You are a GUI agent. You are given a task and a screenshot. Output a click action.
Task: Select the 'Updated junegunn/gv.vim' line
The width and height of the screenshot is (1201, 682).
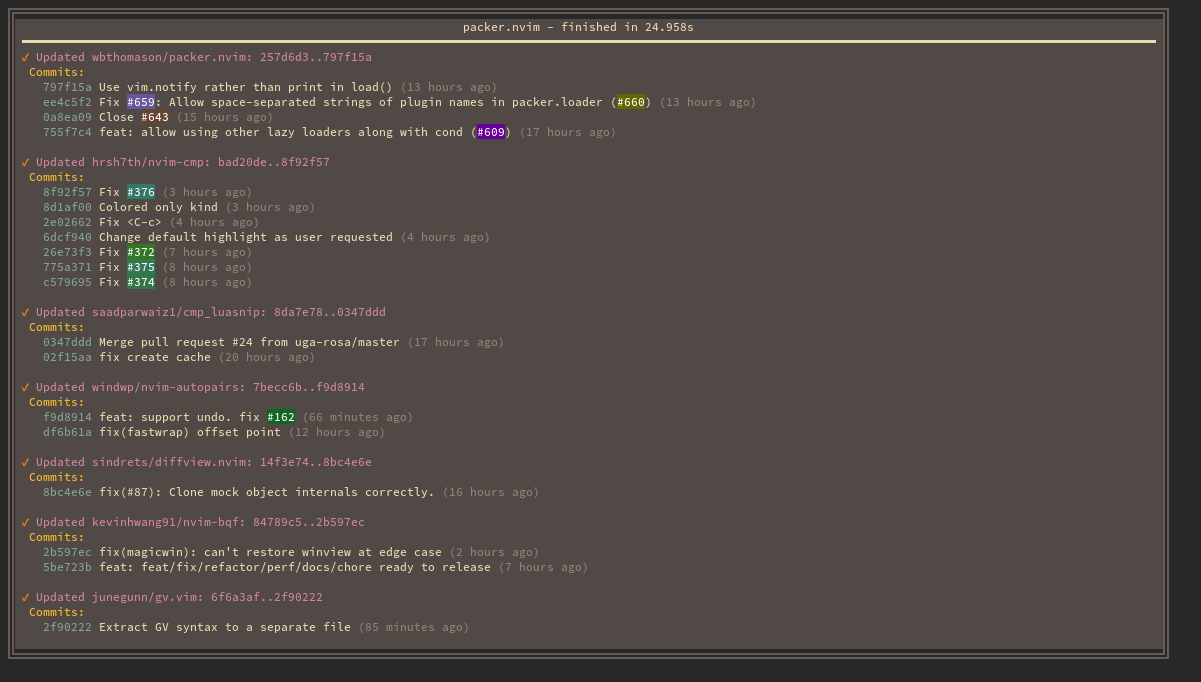[x=179, y=597]
